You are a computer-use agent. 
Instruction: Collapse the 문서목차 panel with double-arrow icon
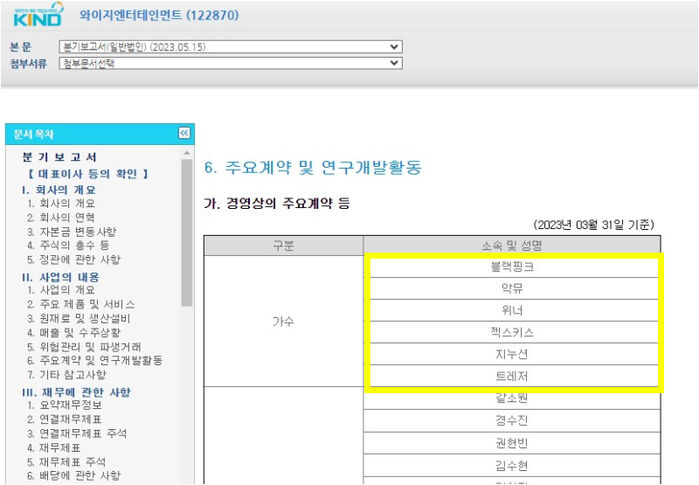184,133
